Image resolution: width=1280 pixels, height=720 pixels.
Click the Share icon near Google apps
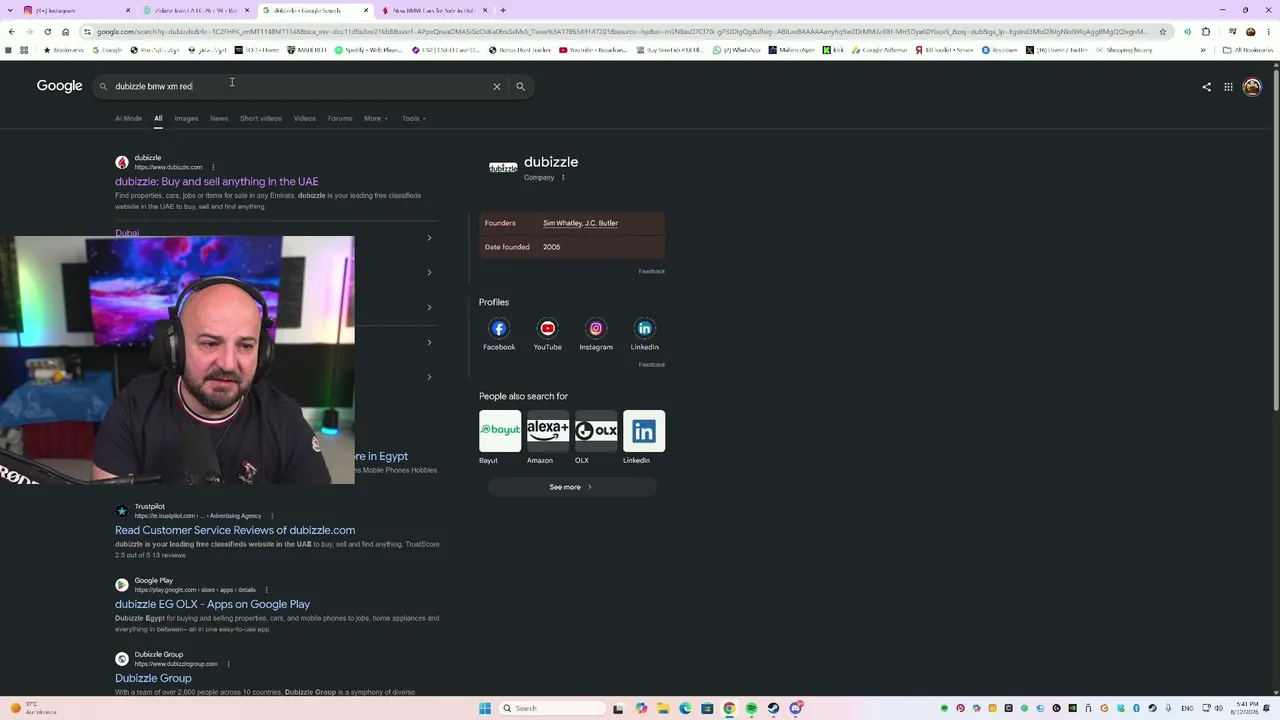[x=1206, y=87]
